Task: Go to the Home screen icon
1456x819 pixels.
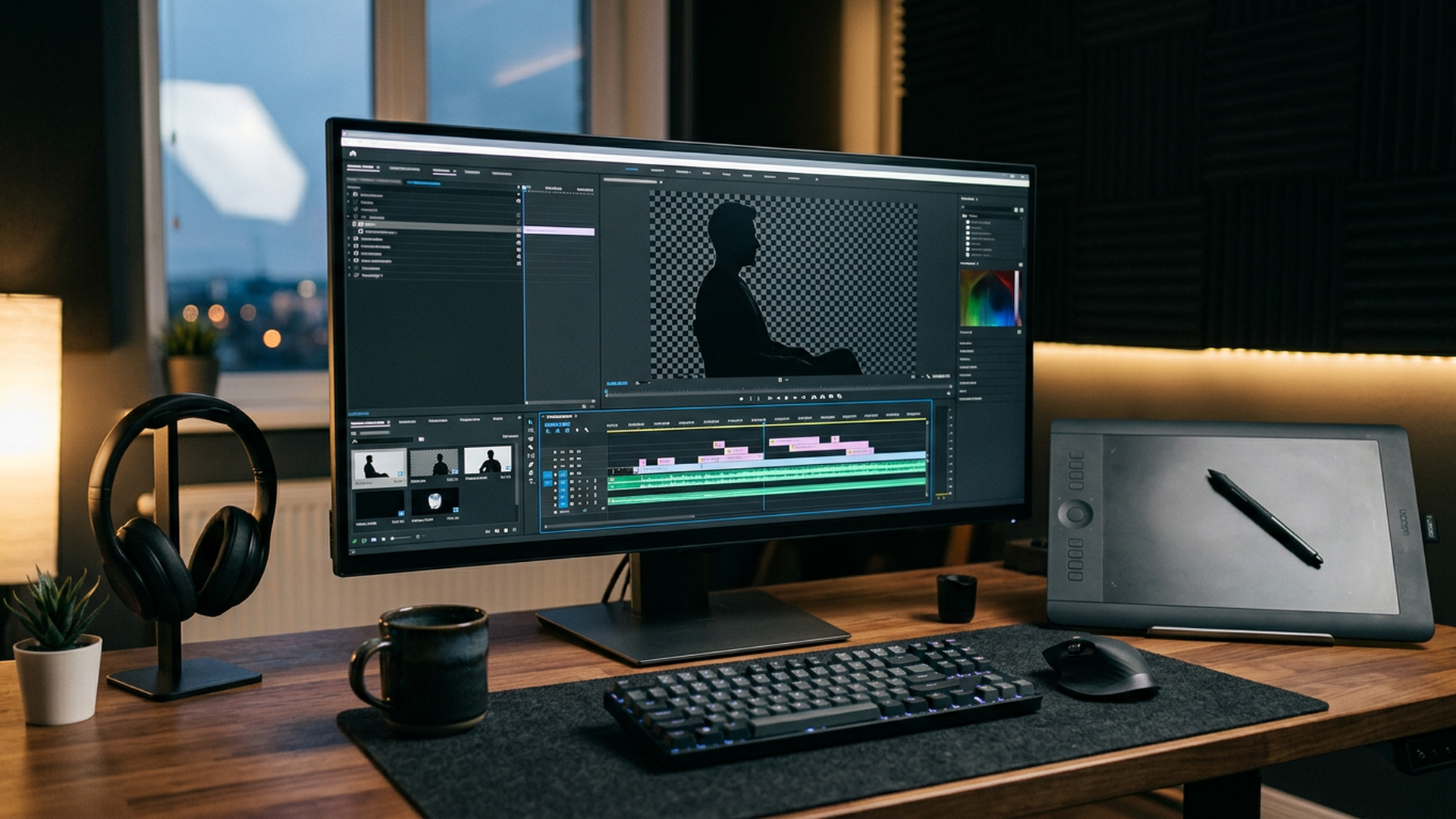Action: click(x=353, y=153)
